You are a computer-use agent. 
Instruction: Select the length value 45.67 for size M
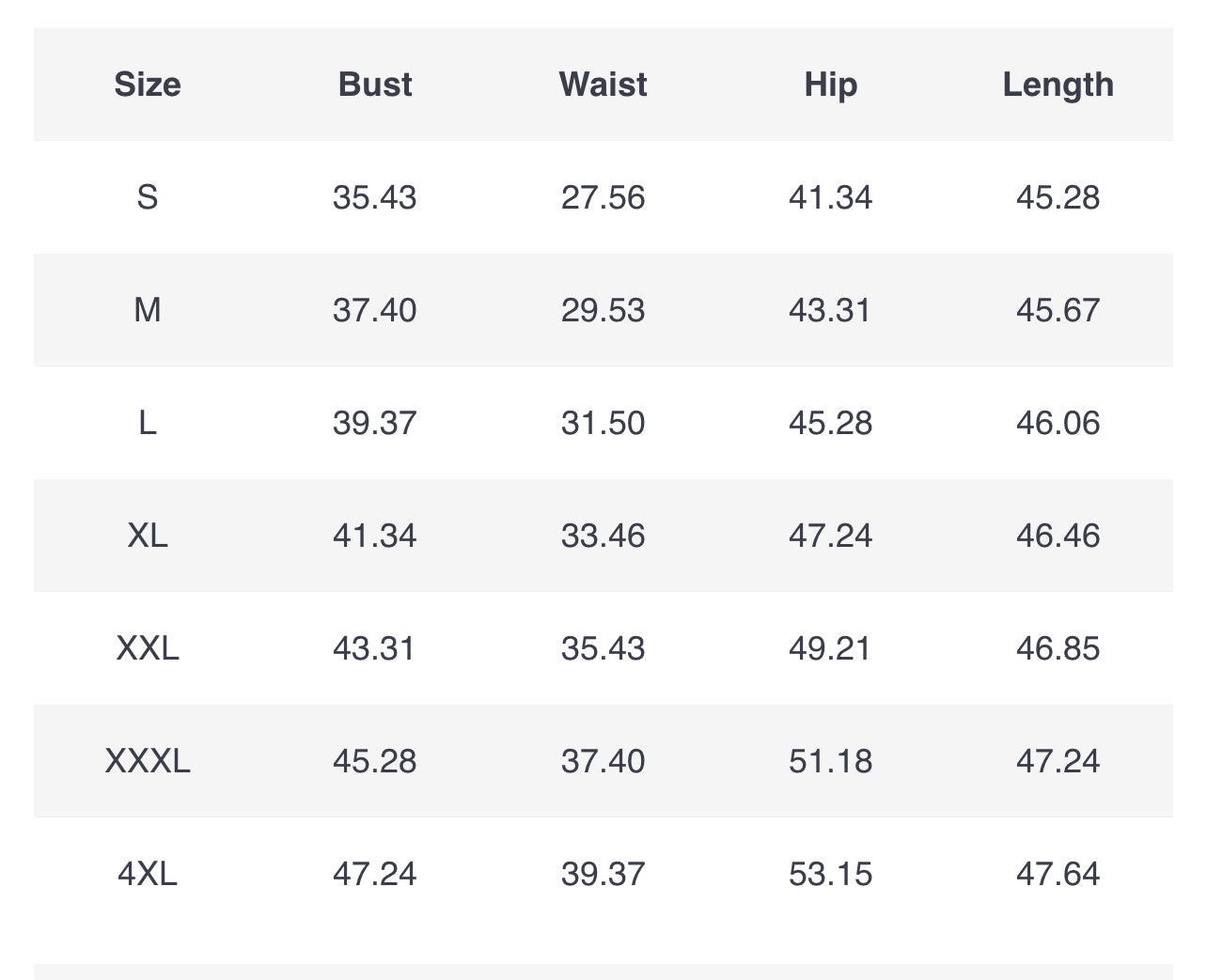pos(1058,310)
